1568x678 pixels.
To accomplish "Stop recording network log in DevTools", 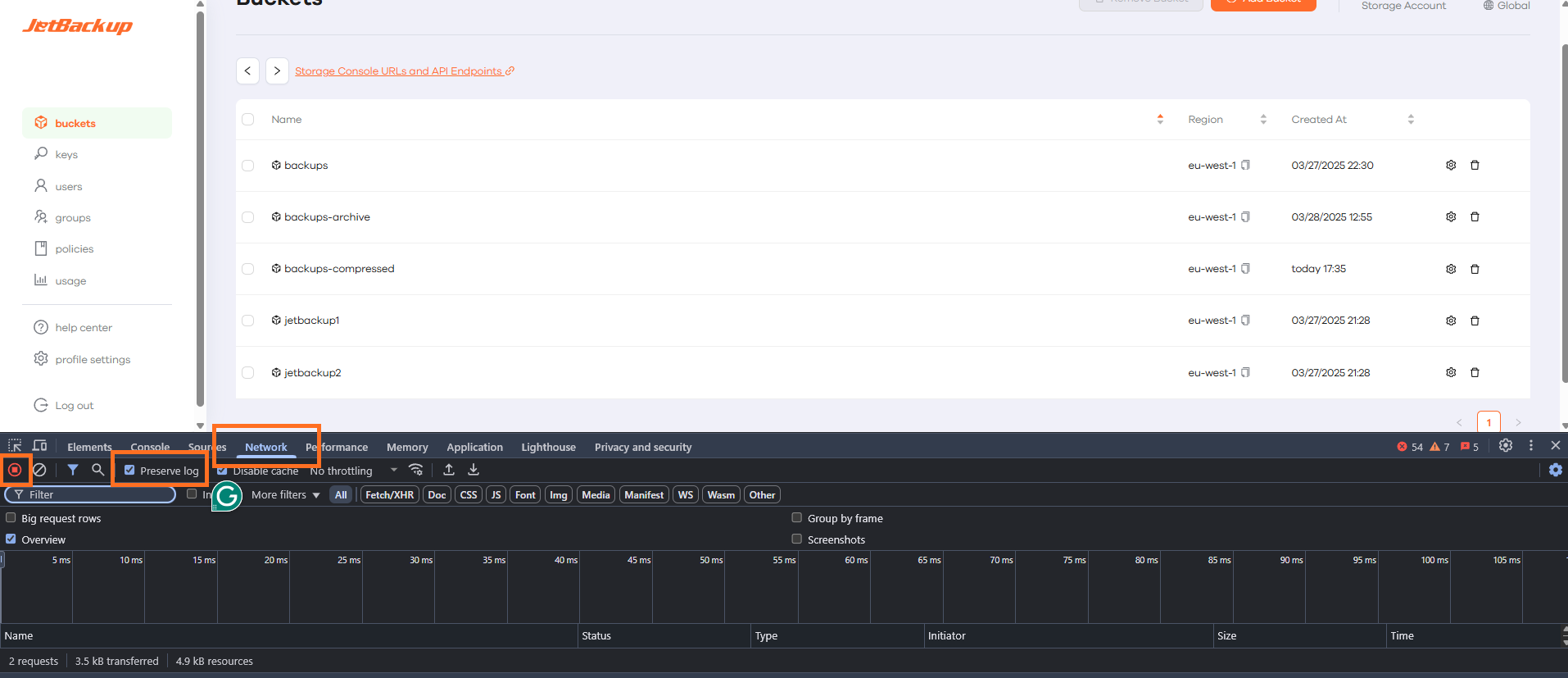I will coord(15,470).
